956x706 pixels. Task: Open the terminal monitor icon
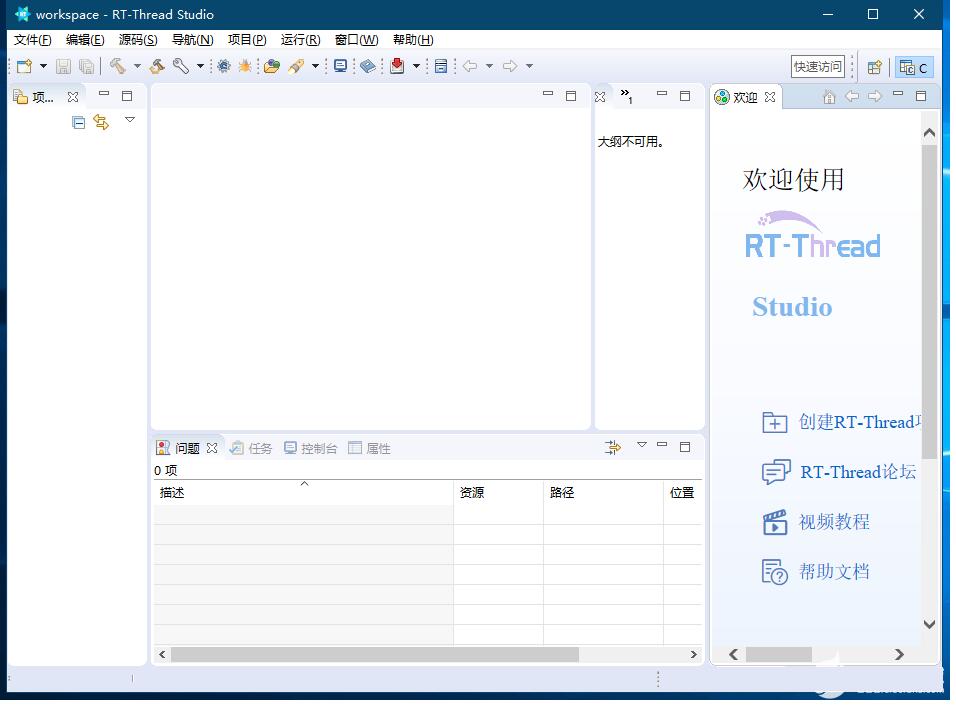coord(340,66)
